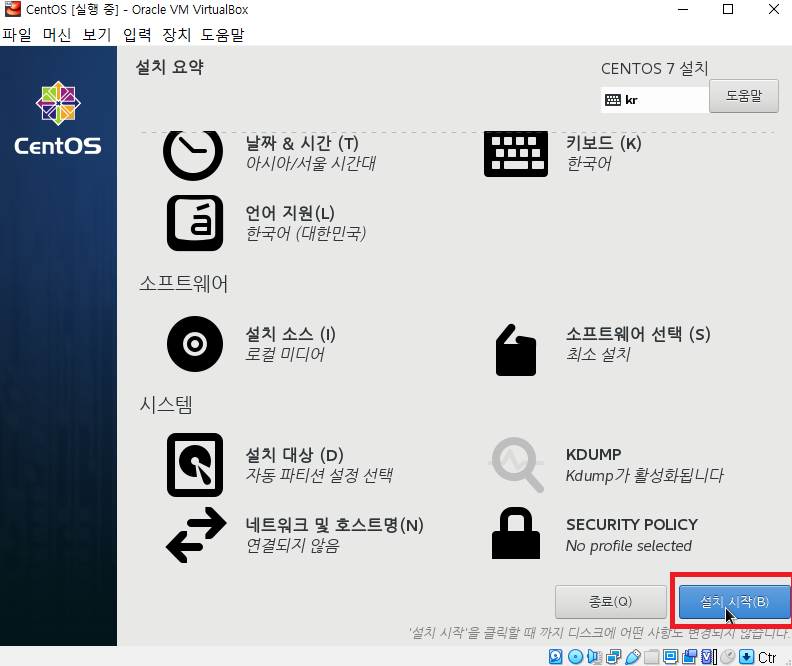This screenshot has width=792, height=666.
Task: Open the keyboard layout spoke icon
Action: click(x=516, y=154)
